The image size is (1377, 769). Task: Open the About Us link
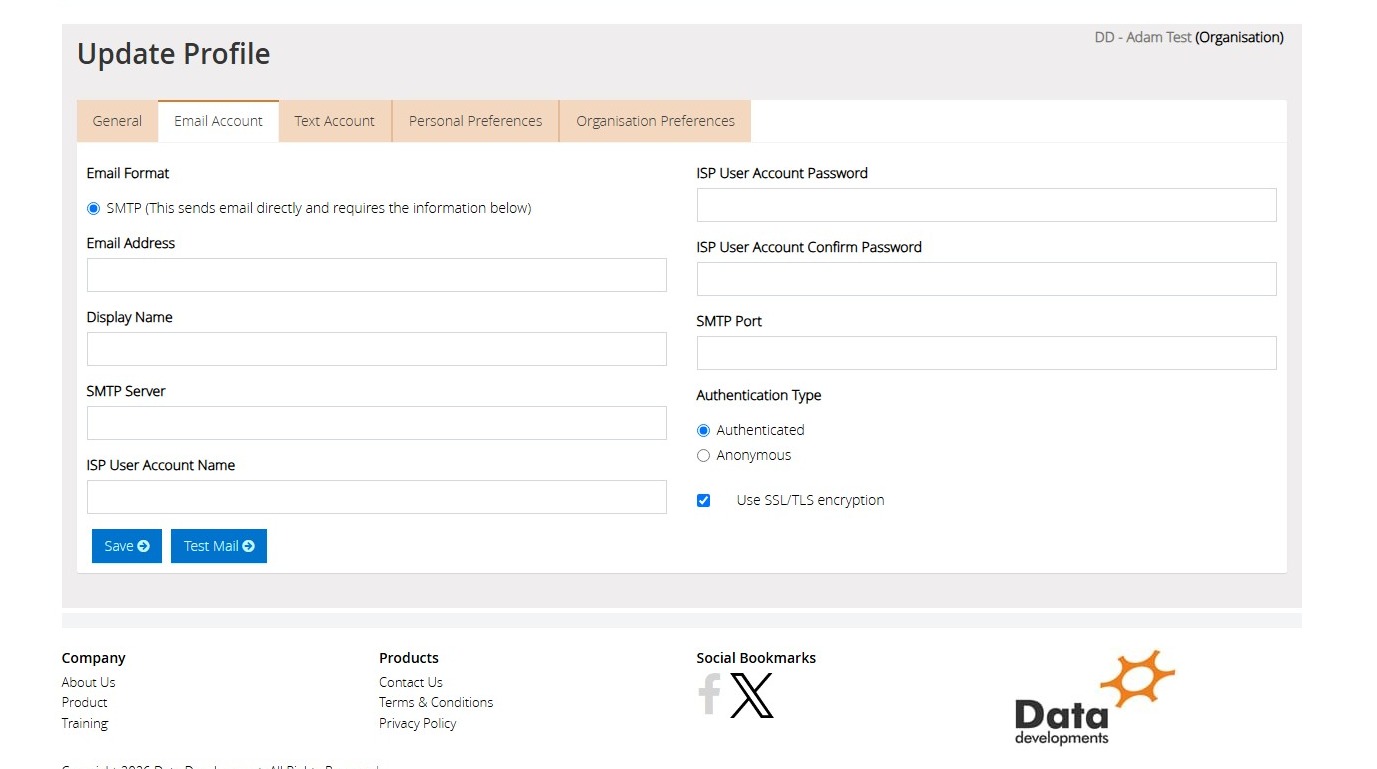click(x=88, y=682)
